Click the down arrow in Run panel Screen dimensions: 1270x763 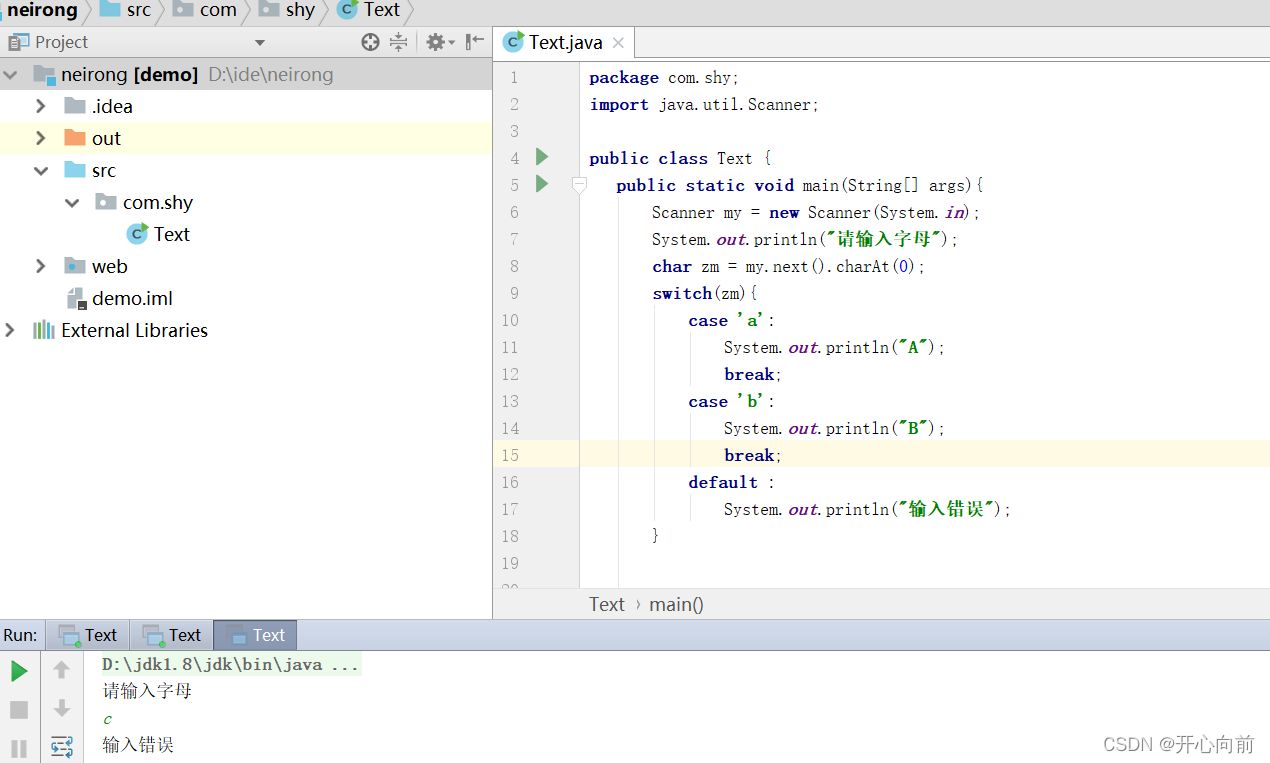pyautogui.click(x=62, y=708)
